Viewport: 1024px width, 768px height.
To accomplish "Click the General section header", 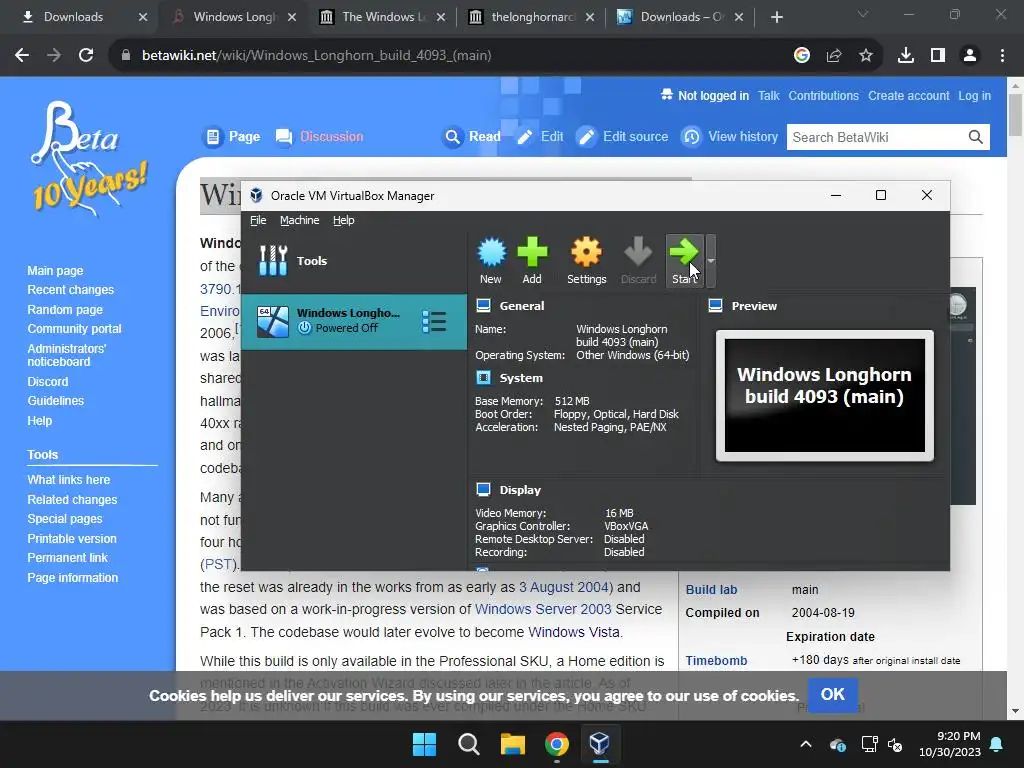I will 521,306.
